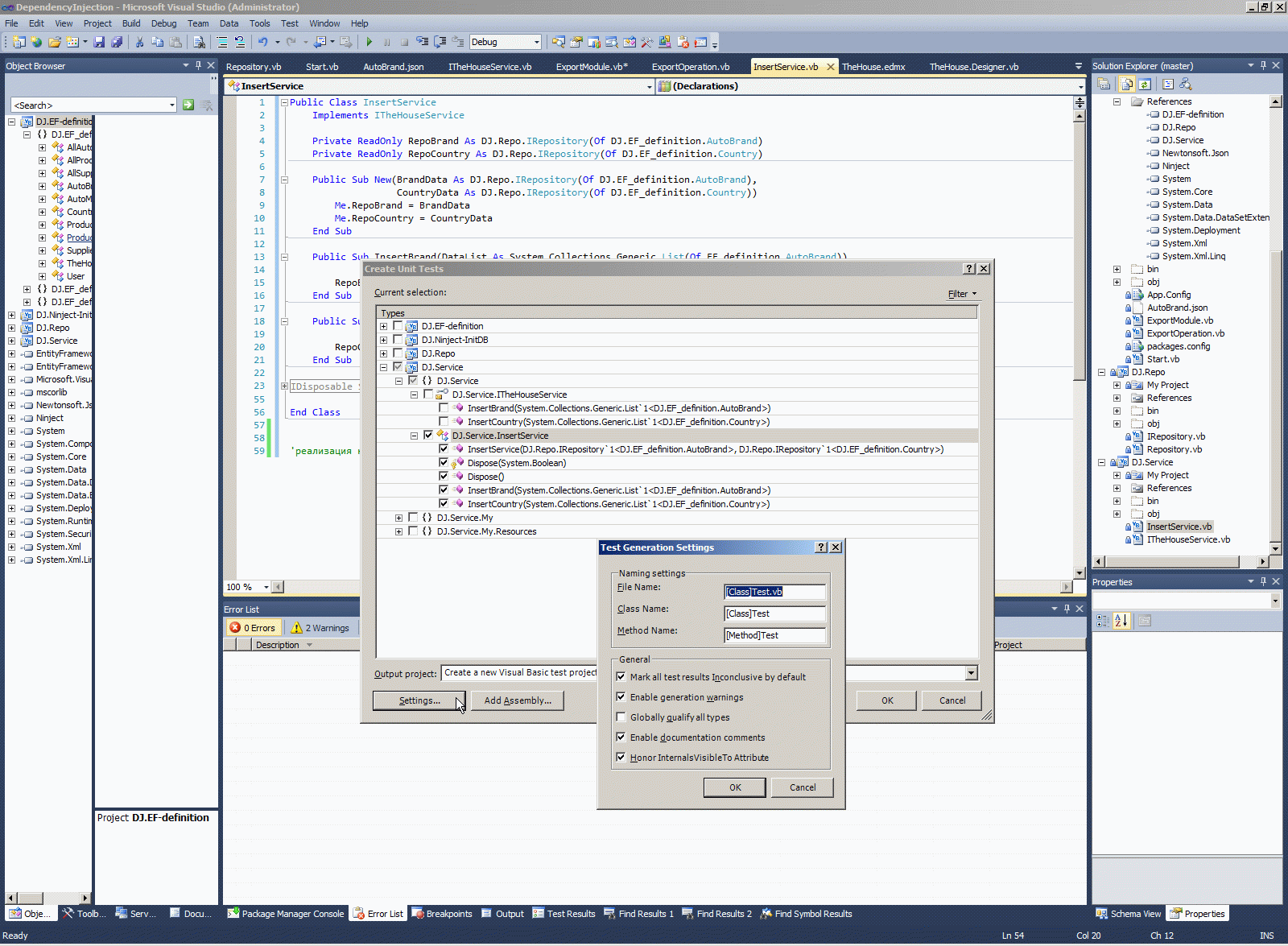Cancel the Test Generation Settings dialog
Screen dimensions: 1288x946
(x=803, y=787)
